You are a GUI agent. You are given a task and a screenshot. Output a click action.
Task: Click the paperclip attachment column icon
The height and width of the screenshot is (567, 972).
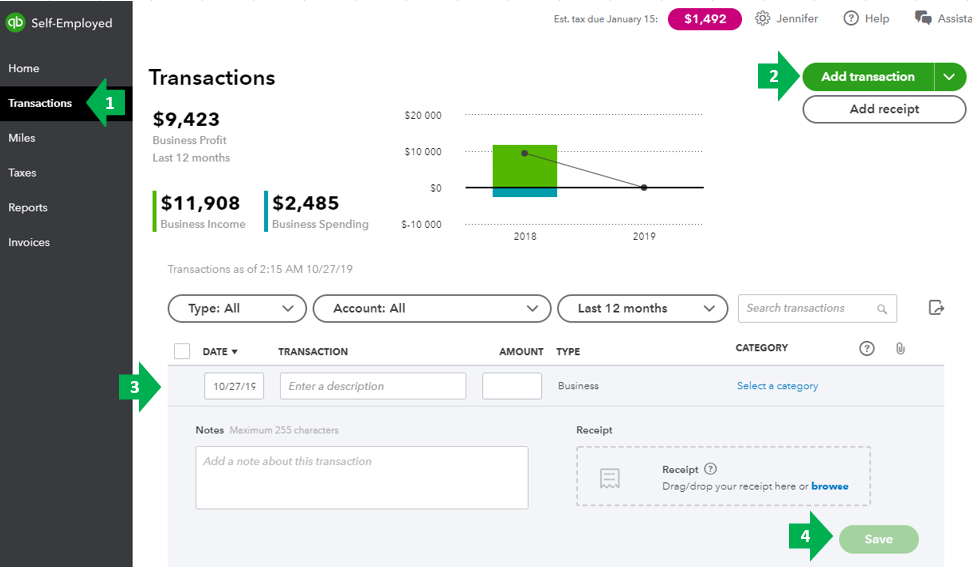point(900,349)
